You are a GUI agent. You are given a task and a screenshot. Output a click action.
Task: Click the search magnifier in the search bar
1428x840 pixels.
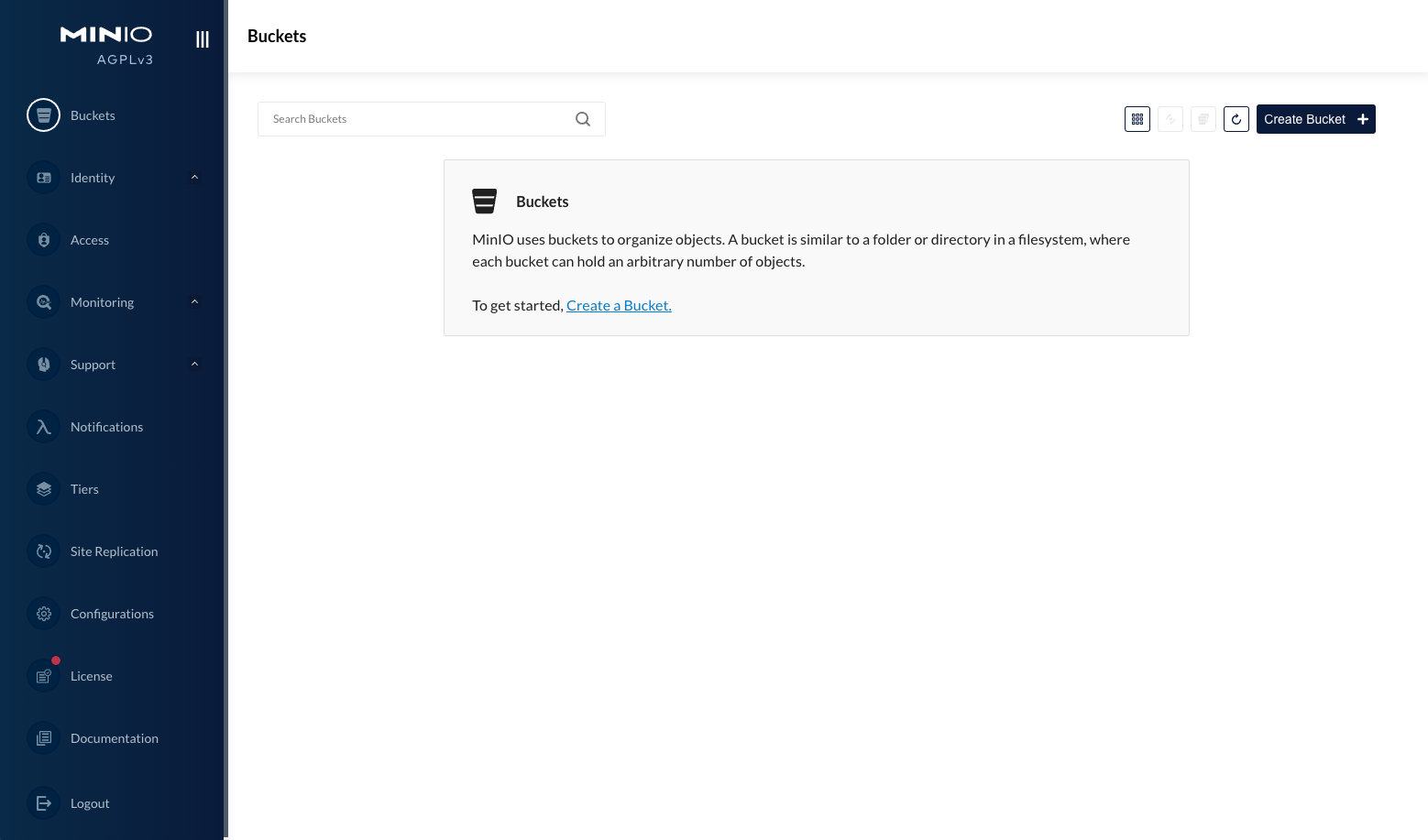(x=583, y=118)
